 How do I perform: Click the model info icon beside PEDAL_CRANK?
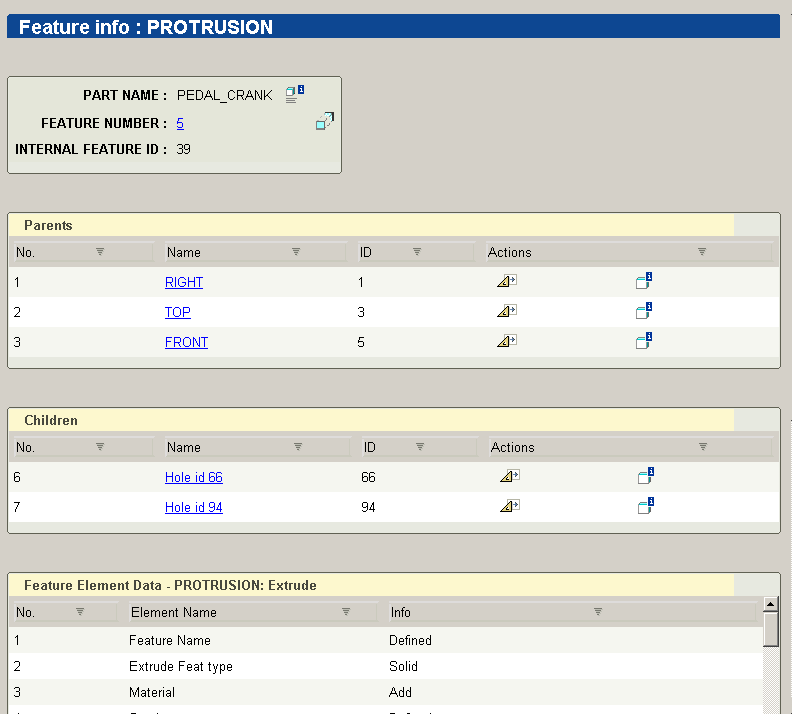294,95
